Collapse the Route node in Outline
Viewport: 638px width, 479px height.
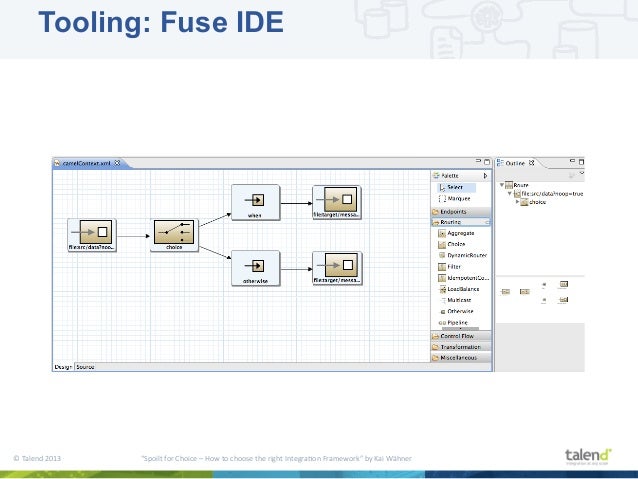502,185
